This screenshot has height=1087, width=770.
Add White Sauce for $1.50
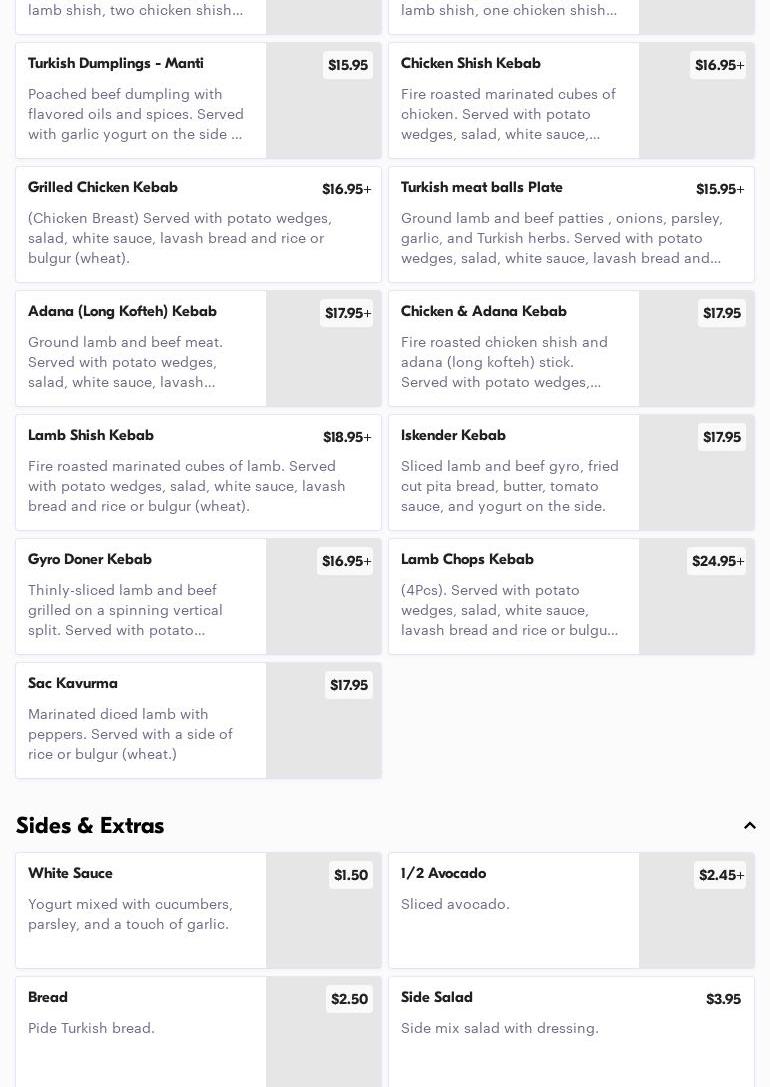[x=350, y=875]
